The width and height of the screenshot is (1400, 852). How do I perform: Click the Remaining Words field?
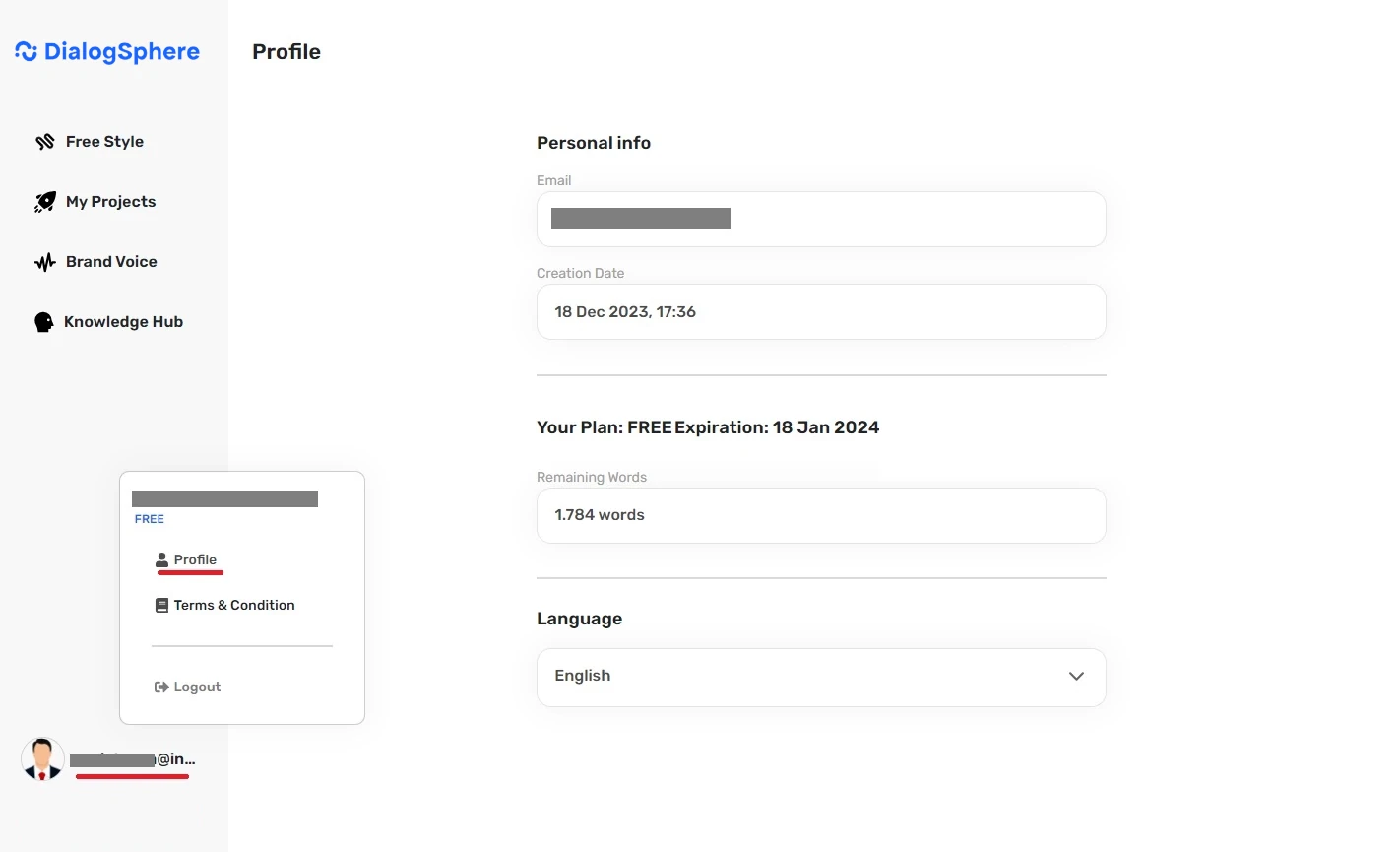820,515
